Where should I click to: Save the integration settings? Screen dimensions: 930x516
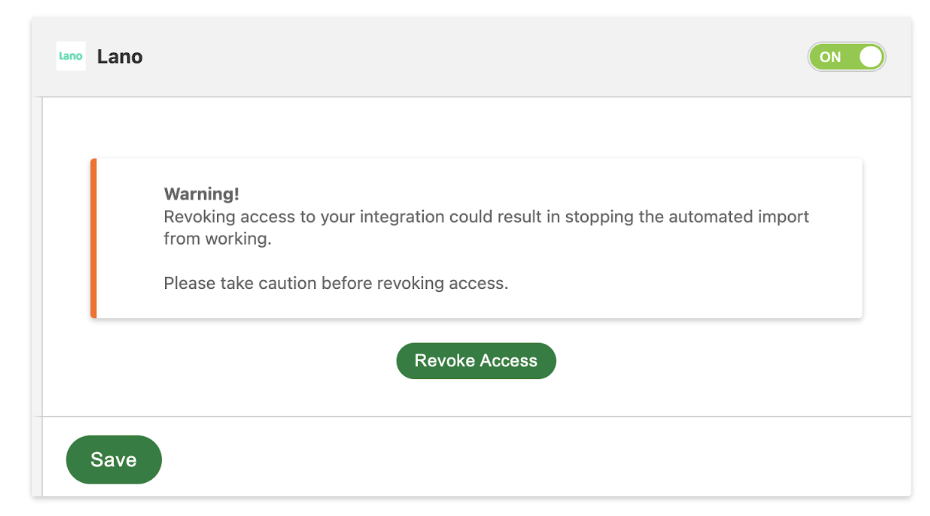[x=113, y=460]
